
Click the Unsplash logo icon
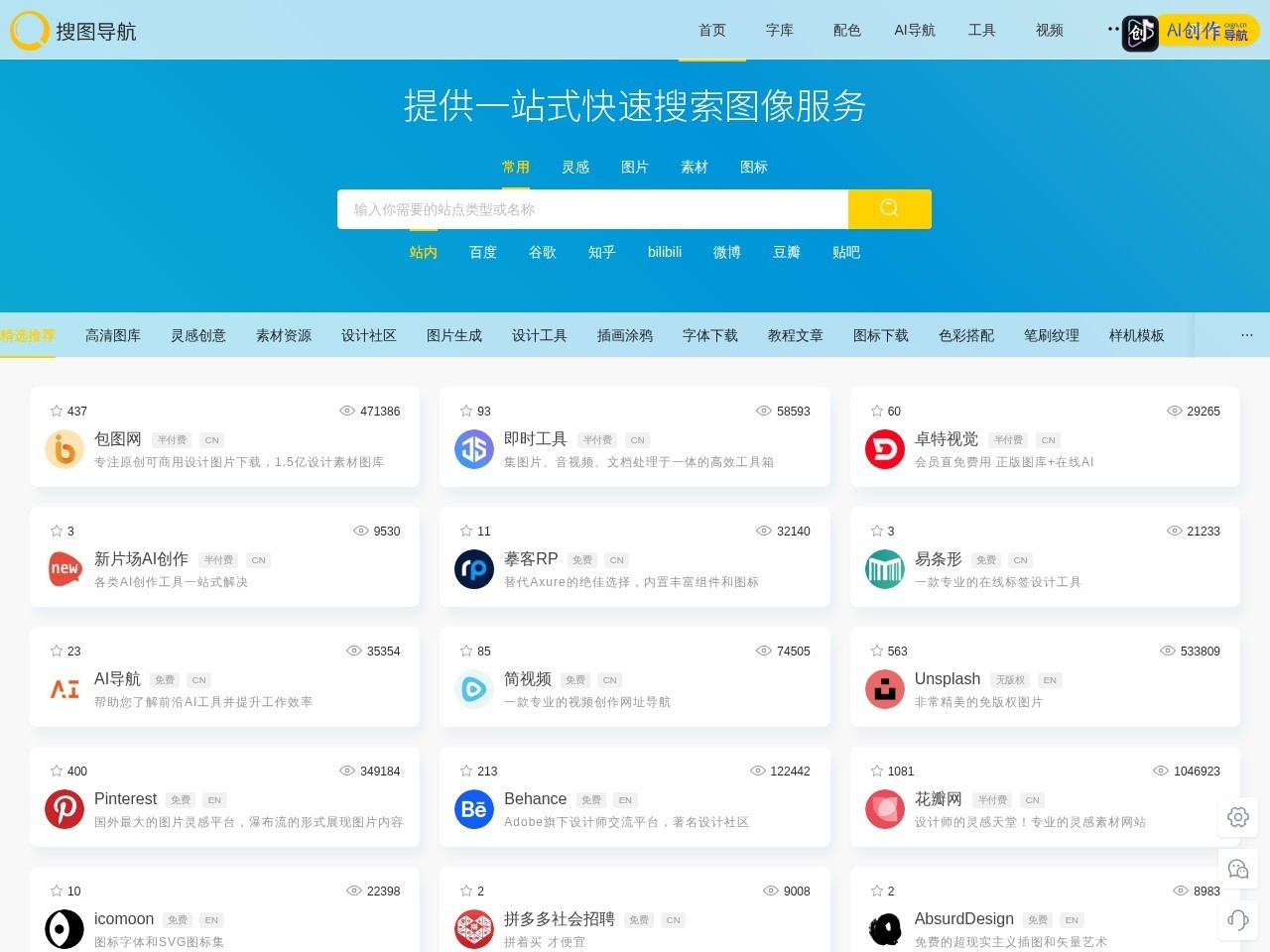[x=885, y=689]
